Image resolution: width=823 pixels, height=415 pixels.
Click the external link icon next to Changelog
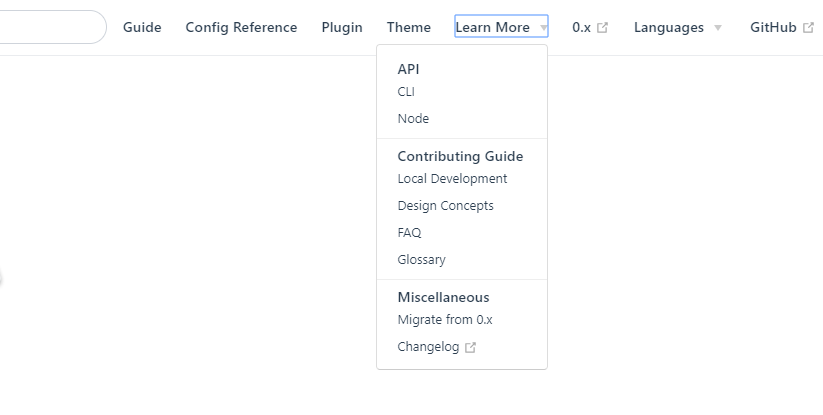[470, 347]
